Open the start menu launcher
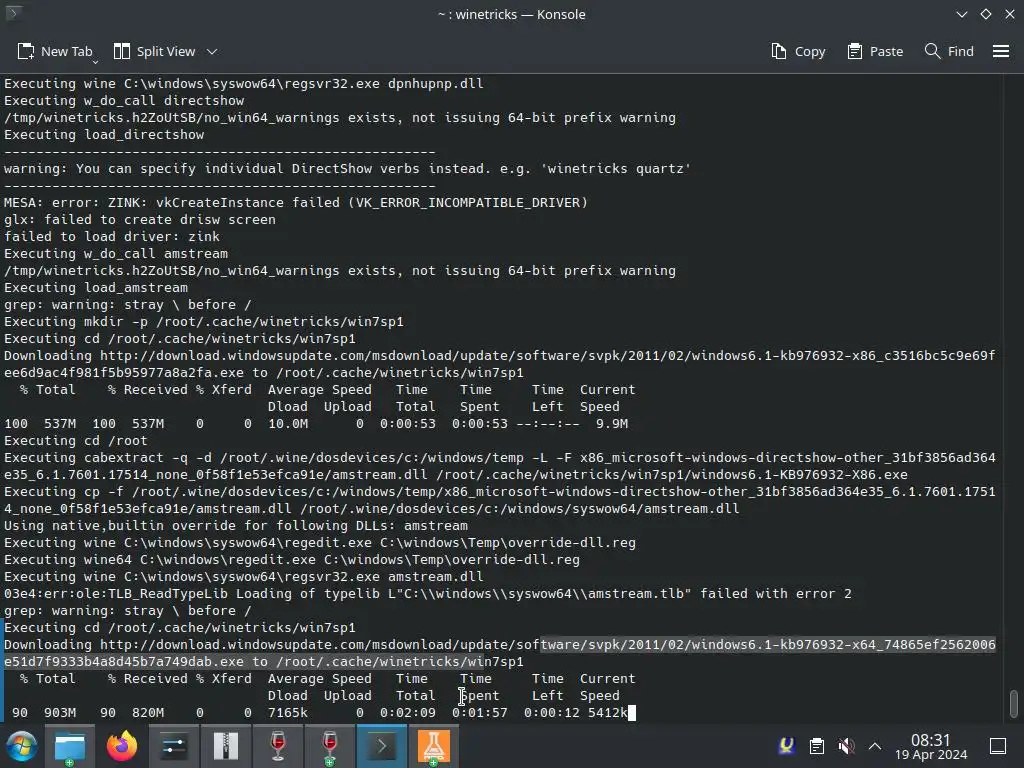This screenshot has width=1024, height=768. click(21, 746)
